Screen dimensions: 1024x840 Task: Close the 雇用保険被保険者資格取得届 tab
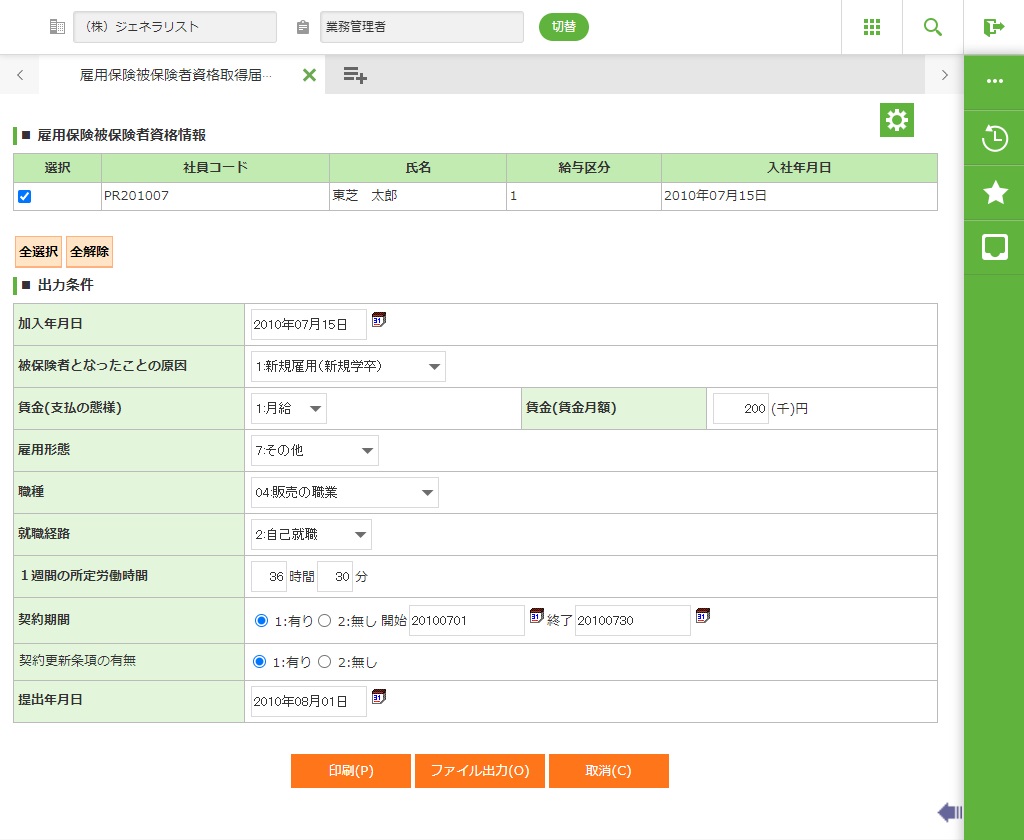[x=309, y=75]
